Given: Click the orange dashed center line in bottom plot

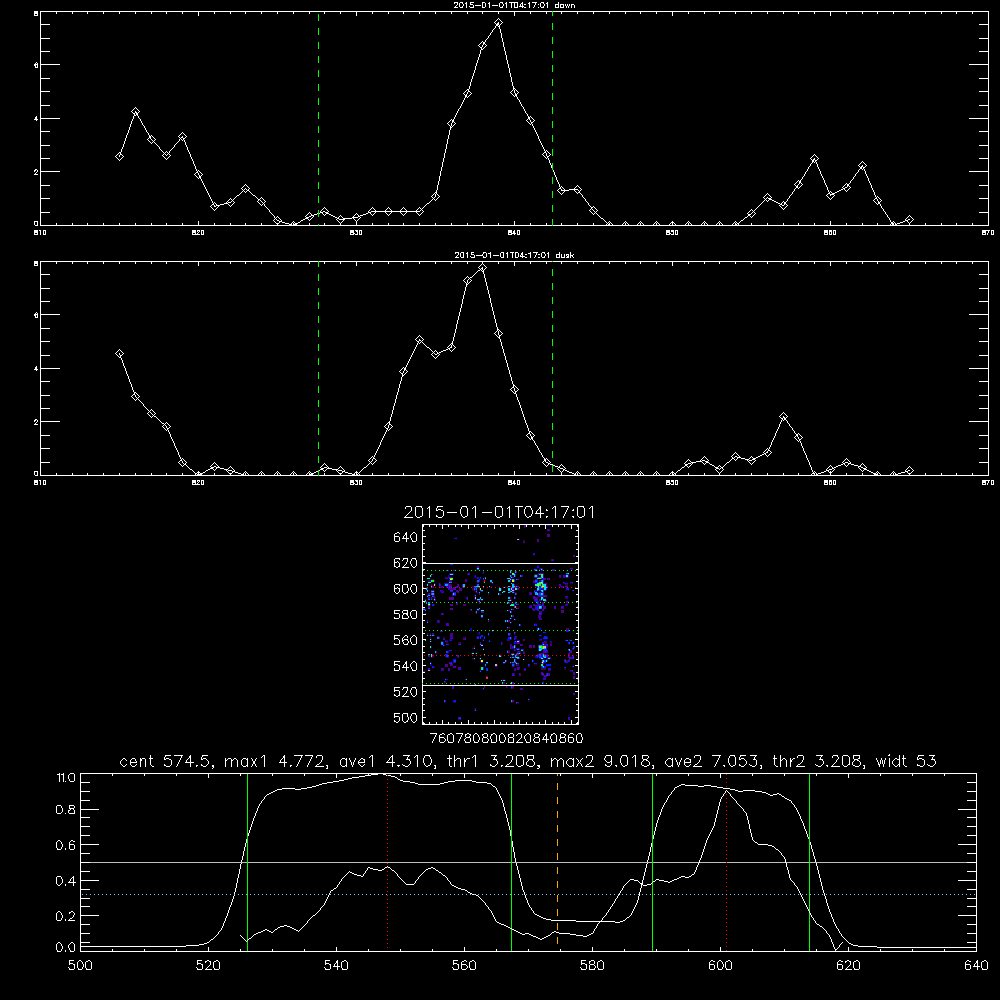Looking at the screenshot, I should [x=557, y=861].
